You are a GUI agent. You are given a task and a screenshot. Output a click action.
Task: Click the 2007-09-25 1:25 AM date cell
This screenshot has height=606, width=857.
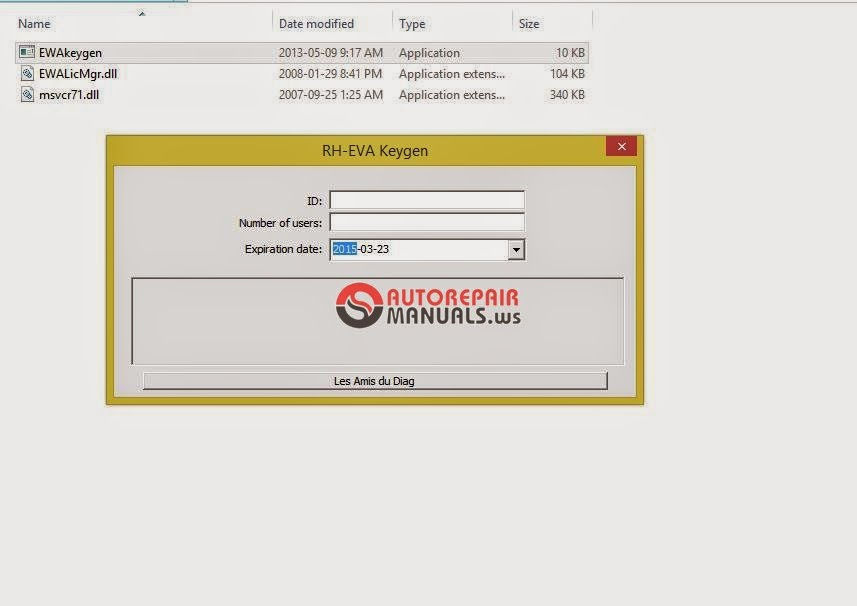(x=331, y=95)
